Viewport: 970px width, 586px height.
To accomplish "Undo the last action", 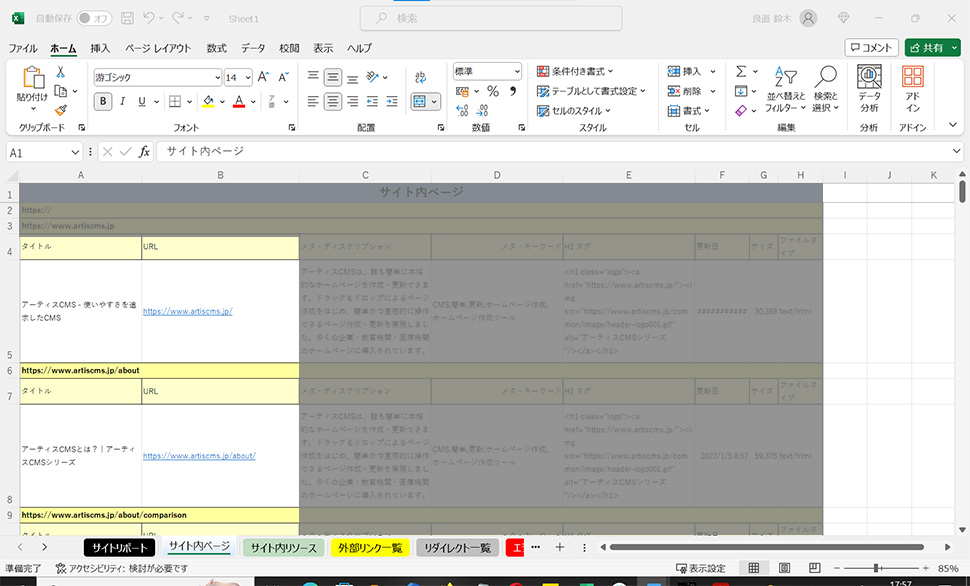I will pyautogui.click(x=148, y=19).
